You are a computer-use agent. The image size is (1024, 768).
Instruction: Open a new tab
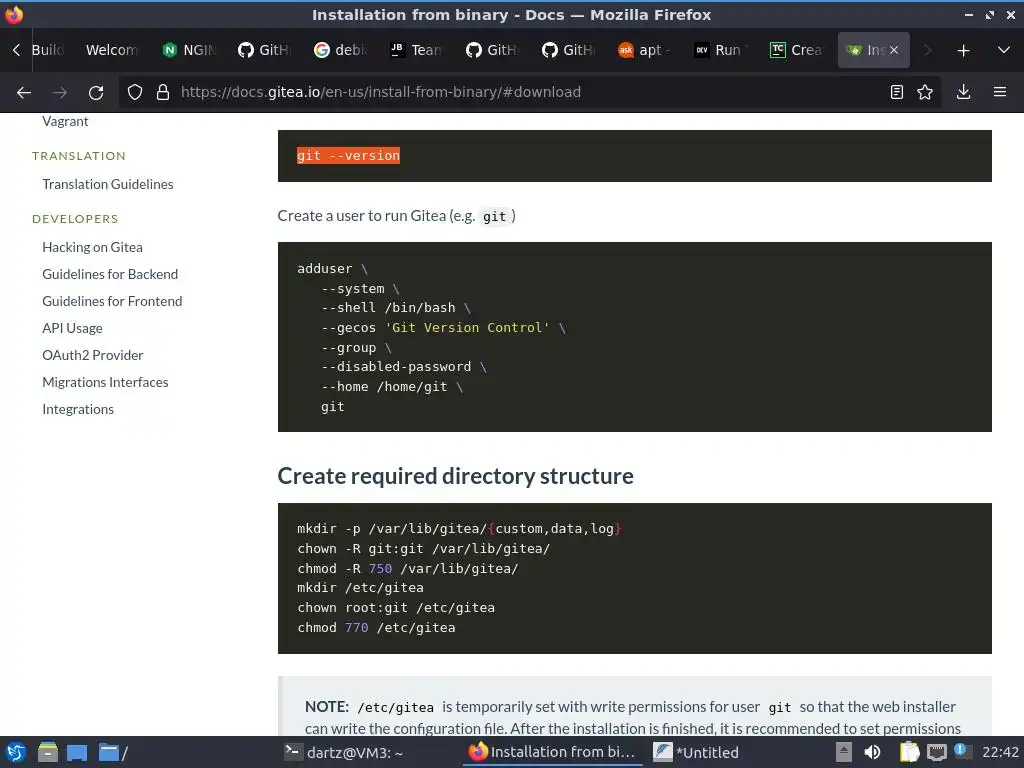[963, 50]
